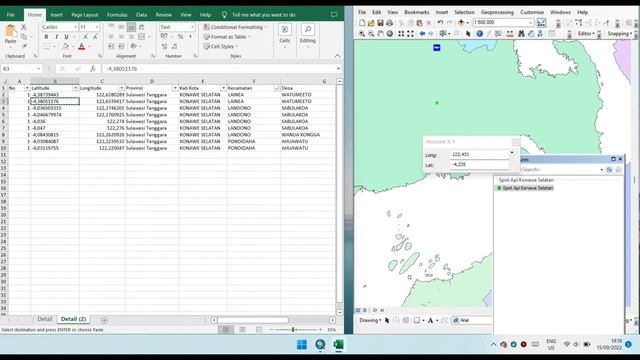Select ArcMap Zoom Out magnifier tool
This screenshot has height=360, width=640.
point(371,34)
